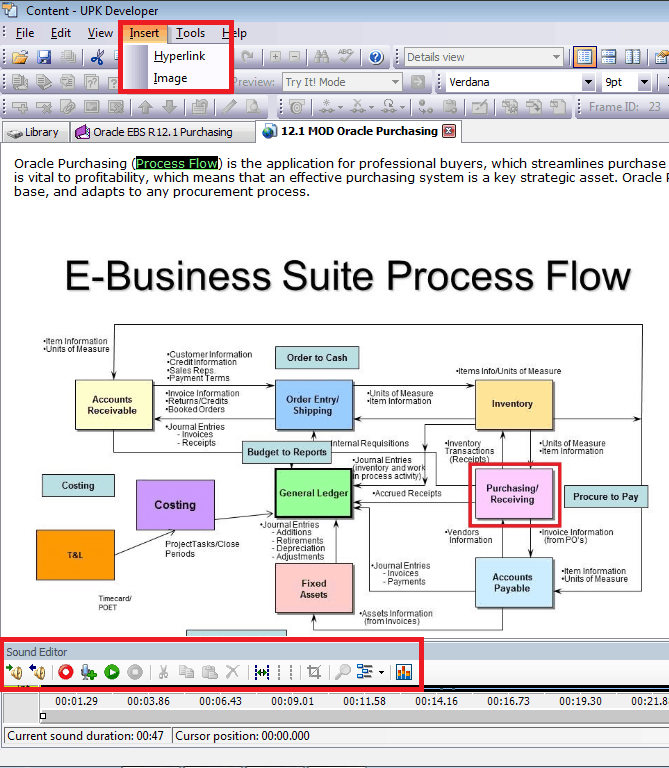Image resolution: width=669 pixels, height=768 pixels.
Task: Click the redo arrow icon
Action: tap(247, 57)
